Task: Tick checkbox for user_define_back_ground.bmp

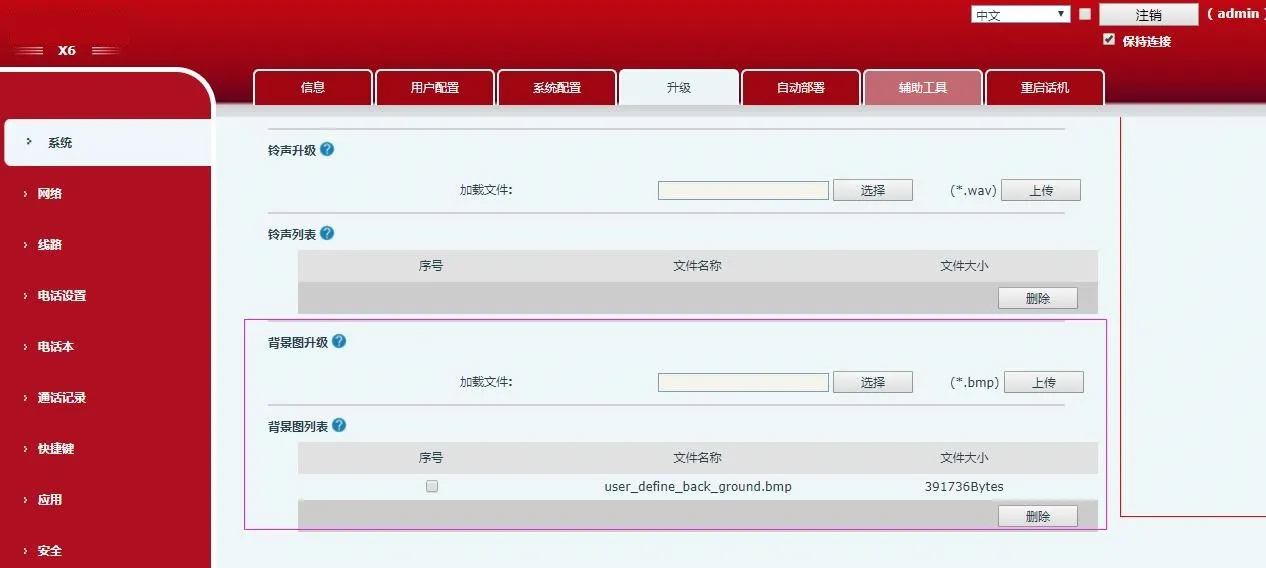Action: click(x=432, y=487)
